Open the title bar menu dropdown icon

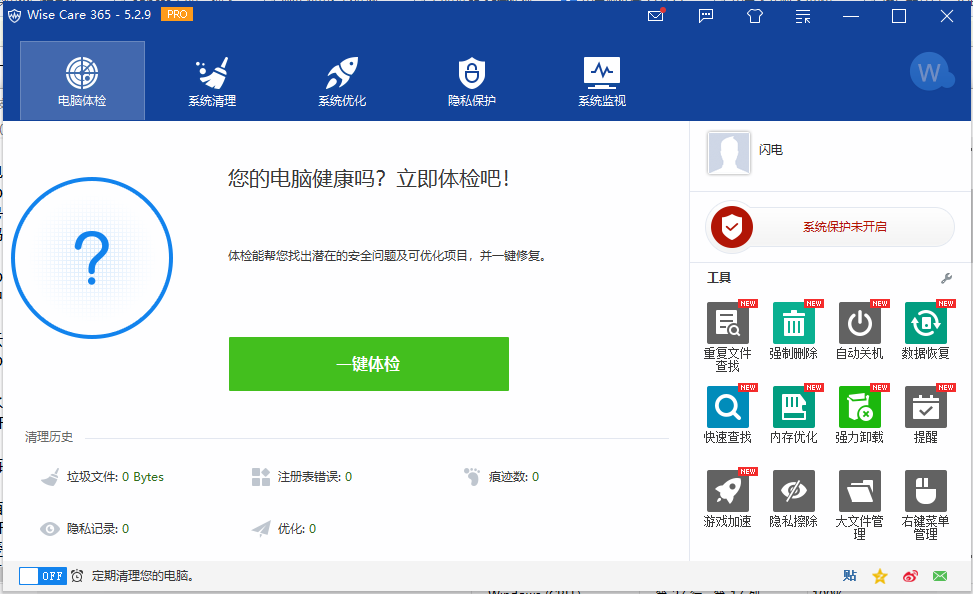[803, 16]
